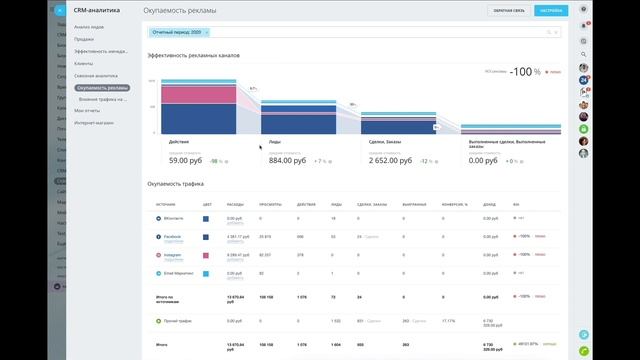Open Влияние трафика sub-report

(103, 99)
